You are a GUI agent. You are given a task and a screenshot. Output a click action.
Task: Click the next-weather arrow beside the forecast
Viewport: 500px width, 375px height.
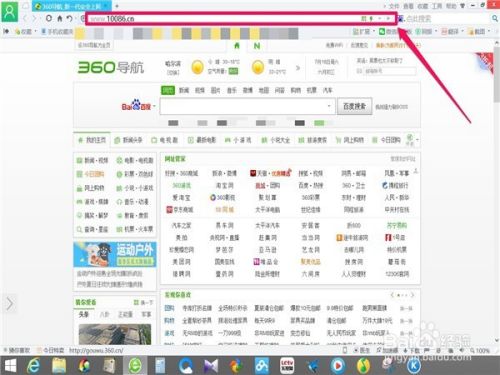click(x=298, y=68)
